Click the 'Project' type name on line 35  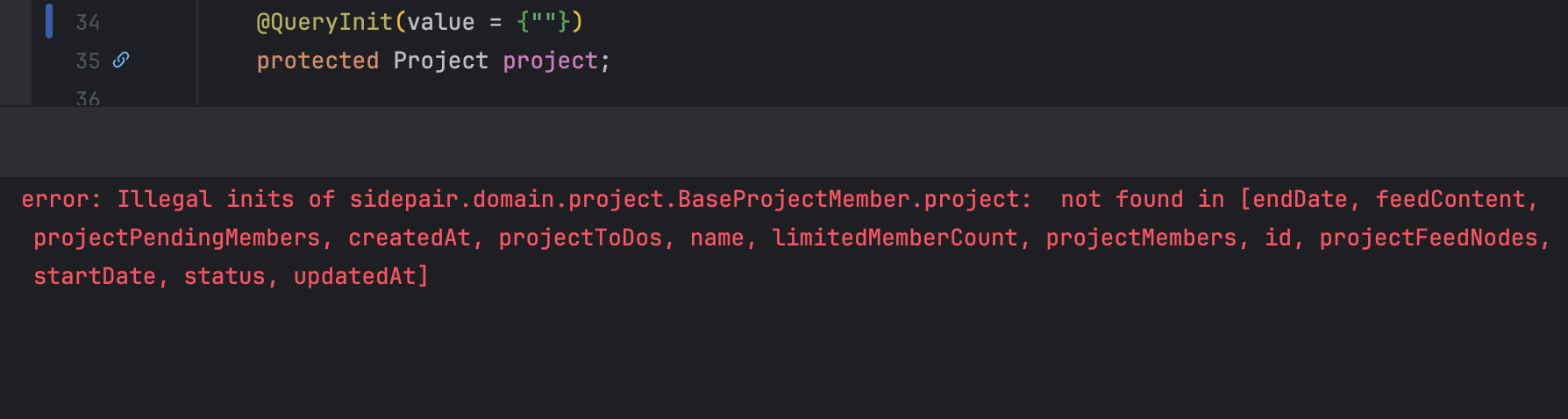point(440,60)
